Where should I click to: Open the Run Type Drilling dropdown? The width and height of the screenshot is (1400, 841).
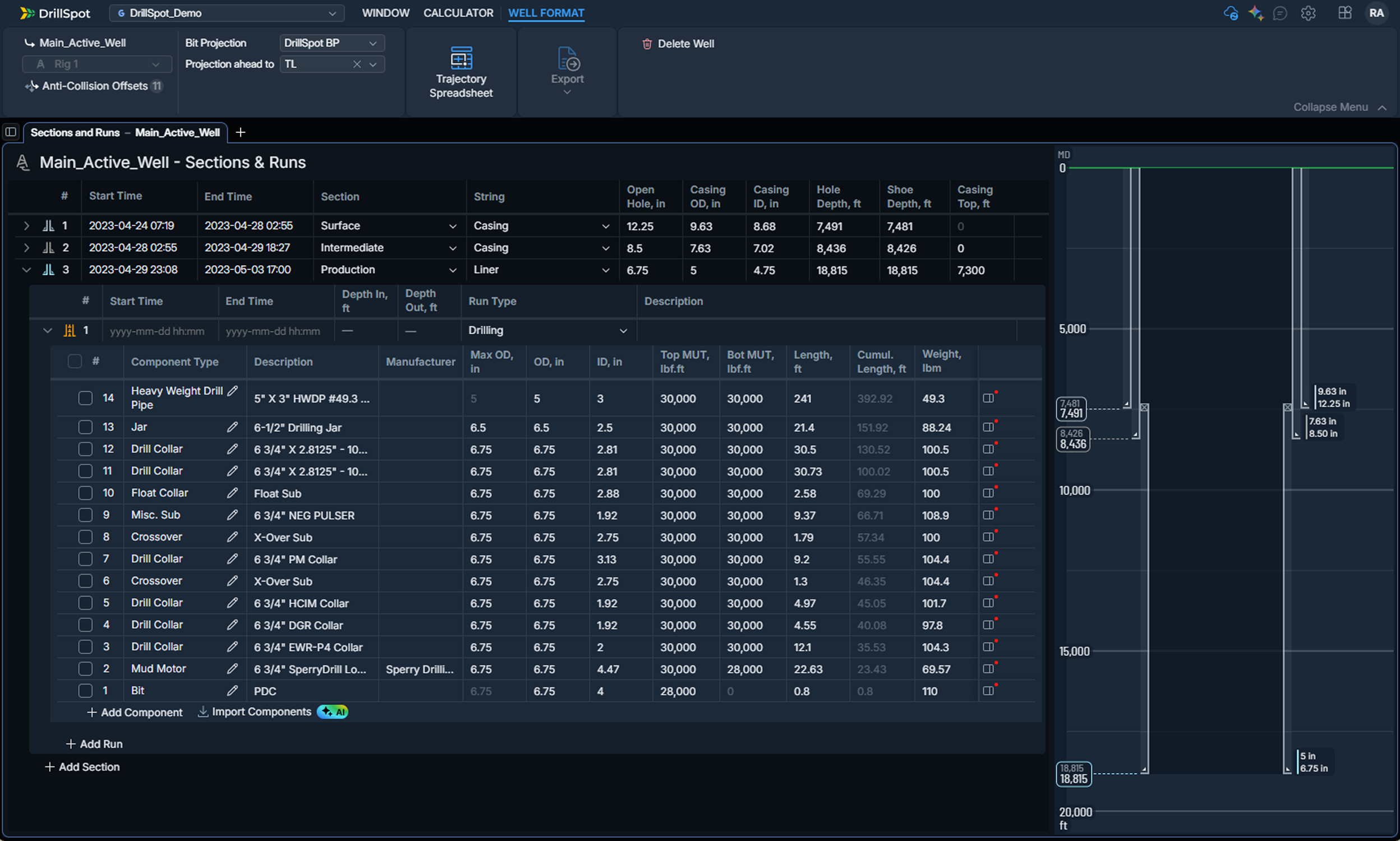(547, 330)
